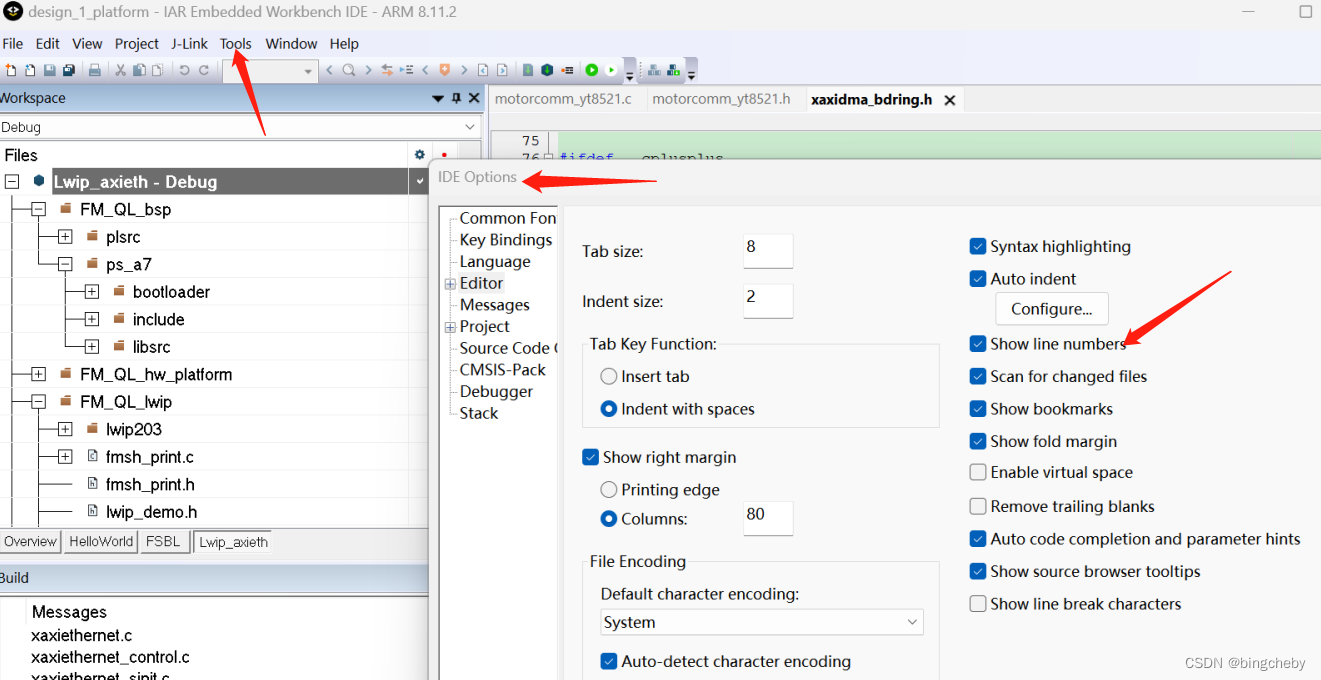Image resolution: width=1321 pixels, height=680 pixels.
Task: Click the workspace Files settings gear icon
Action: point(419,154)
